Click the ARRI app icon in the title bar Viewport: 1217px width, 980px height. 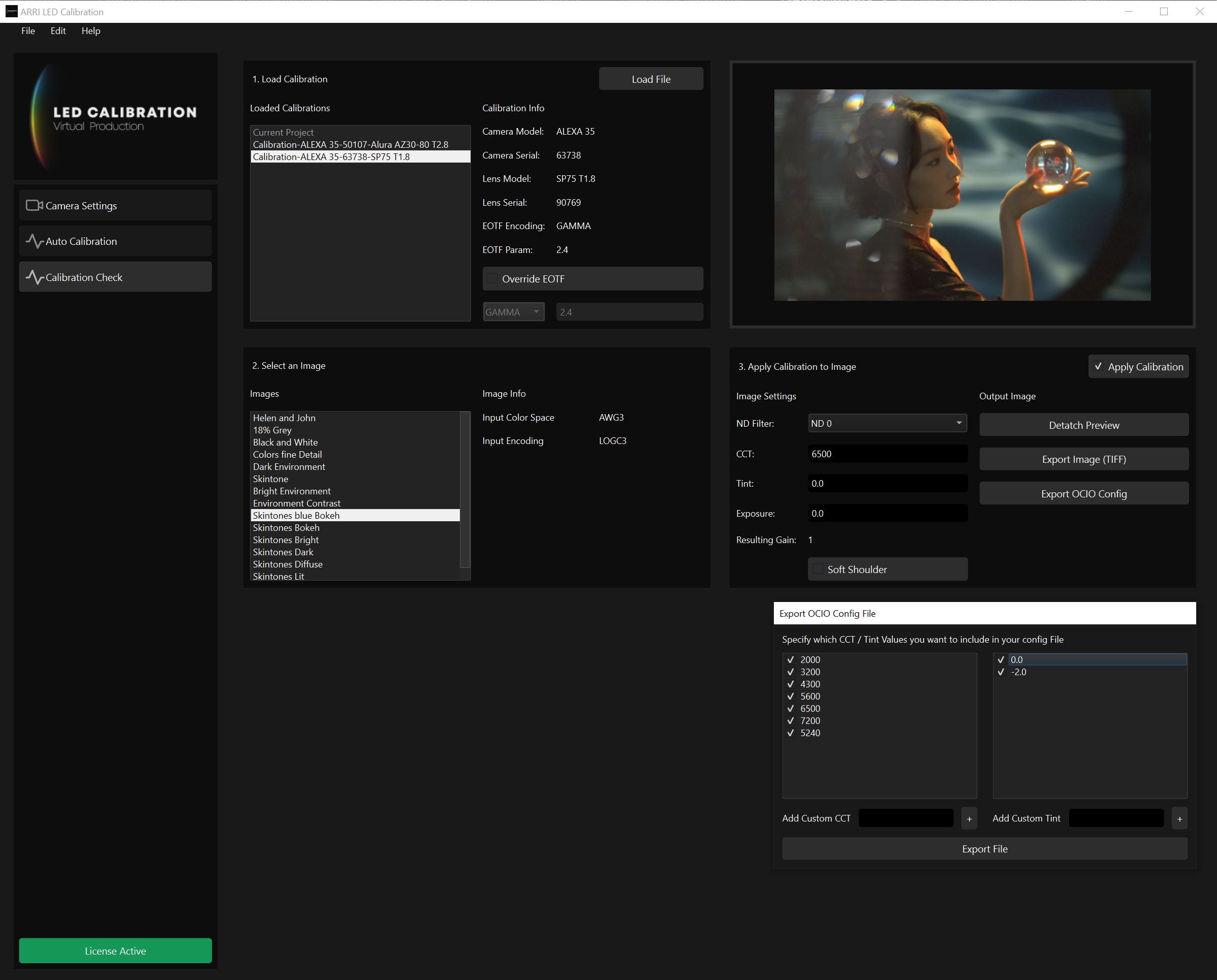pos(11,11)
